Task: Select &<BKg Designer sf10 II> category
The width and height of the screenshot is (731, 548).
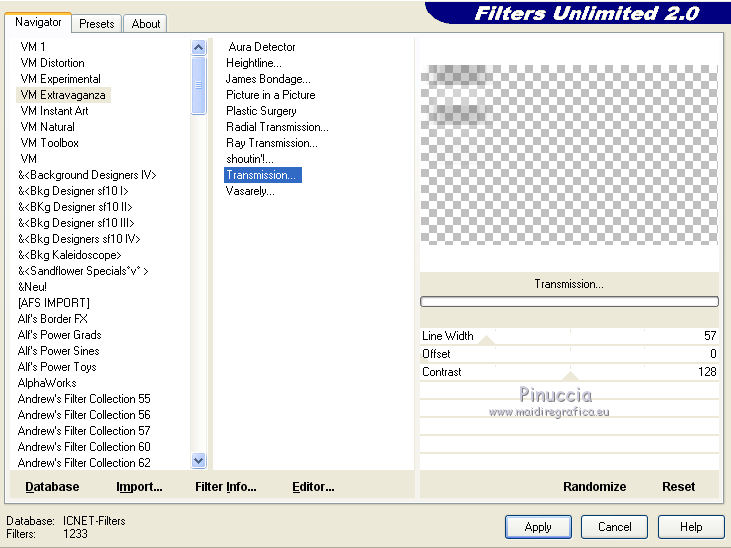Action: [x=76, y=207]
